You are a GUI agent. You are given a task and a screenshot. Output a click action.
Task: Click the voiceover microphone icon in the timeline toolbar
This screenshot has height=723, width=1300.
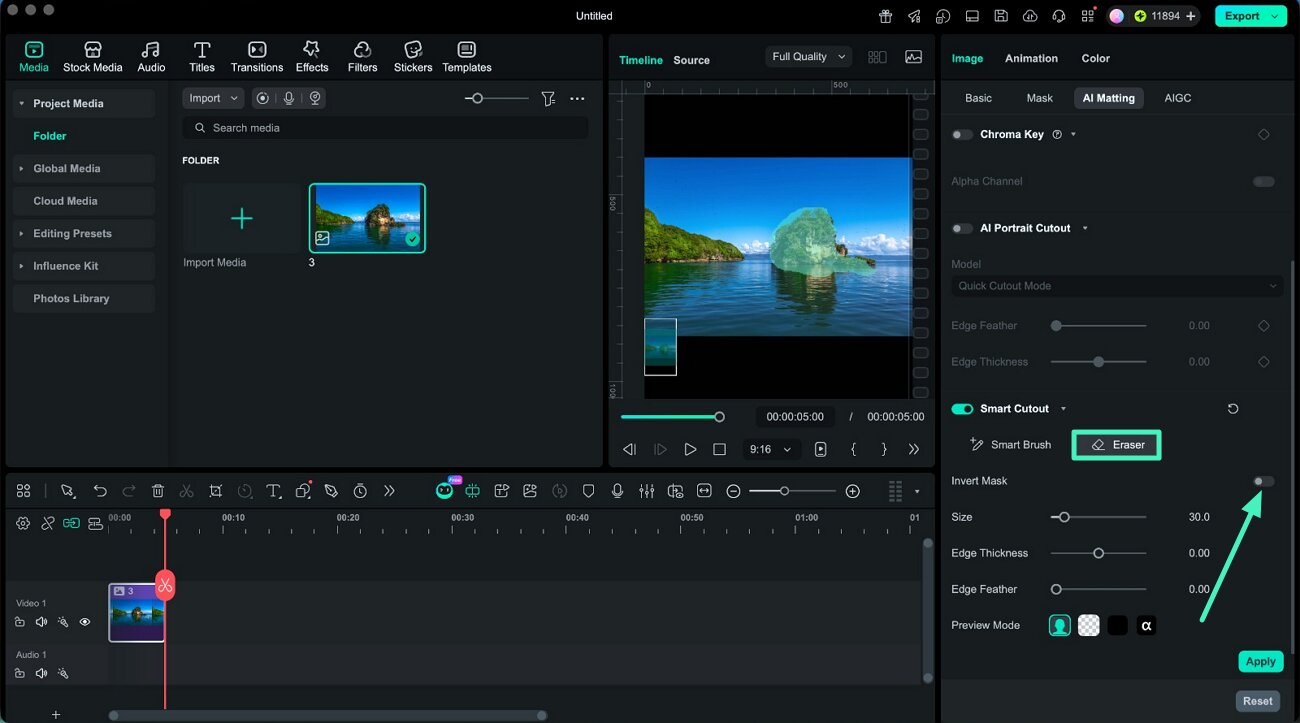point(617,491)
